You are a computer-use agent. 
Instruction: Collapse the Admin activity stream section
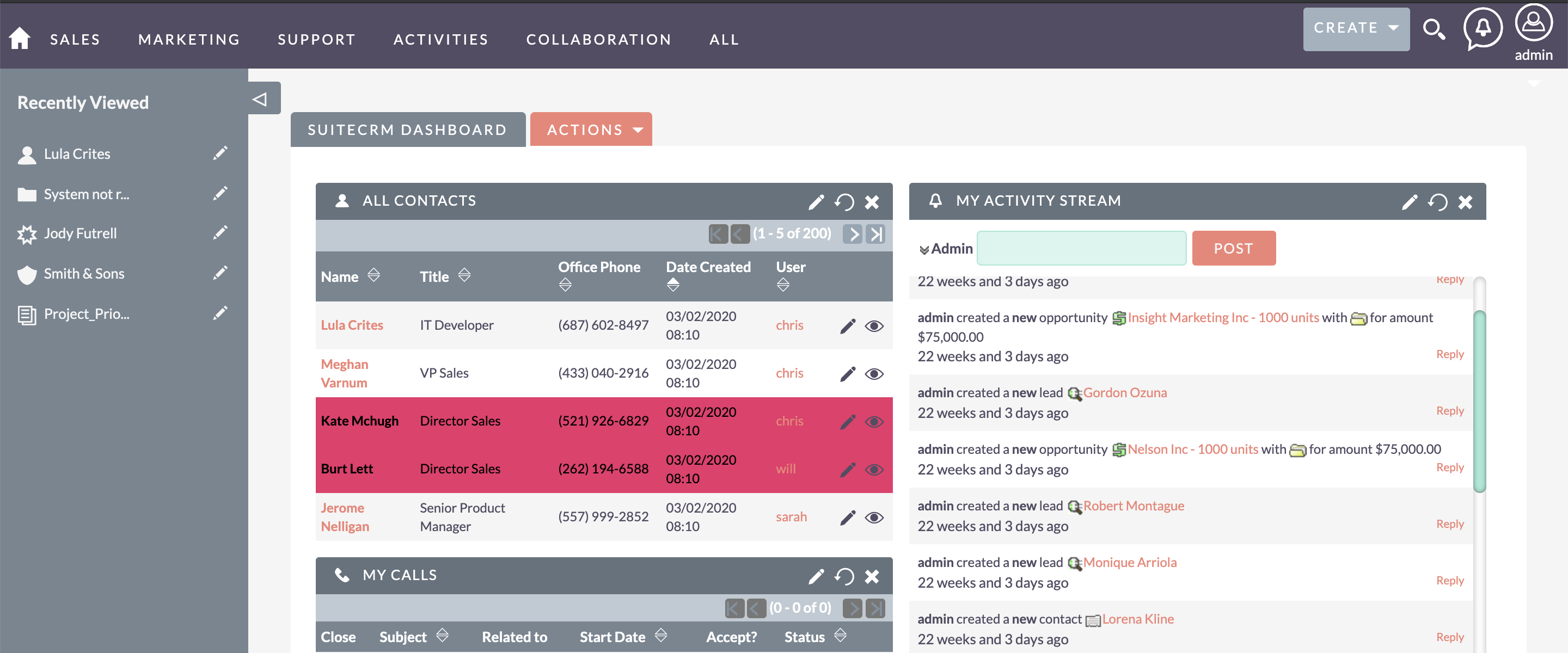click(x=924, y=249)
